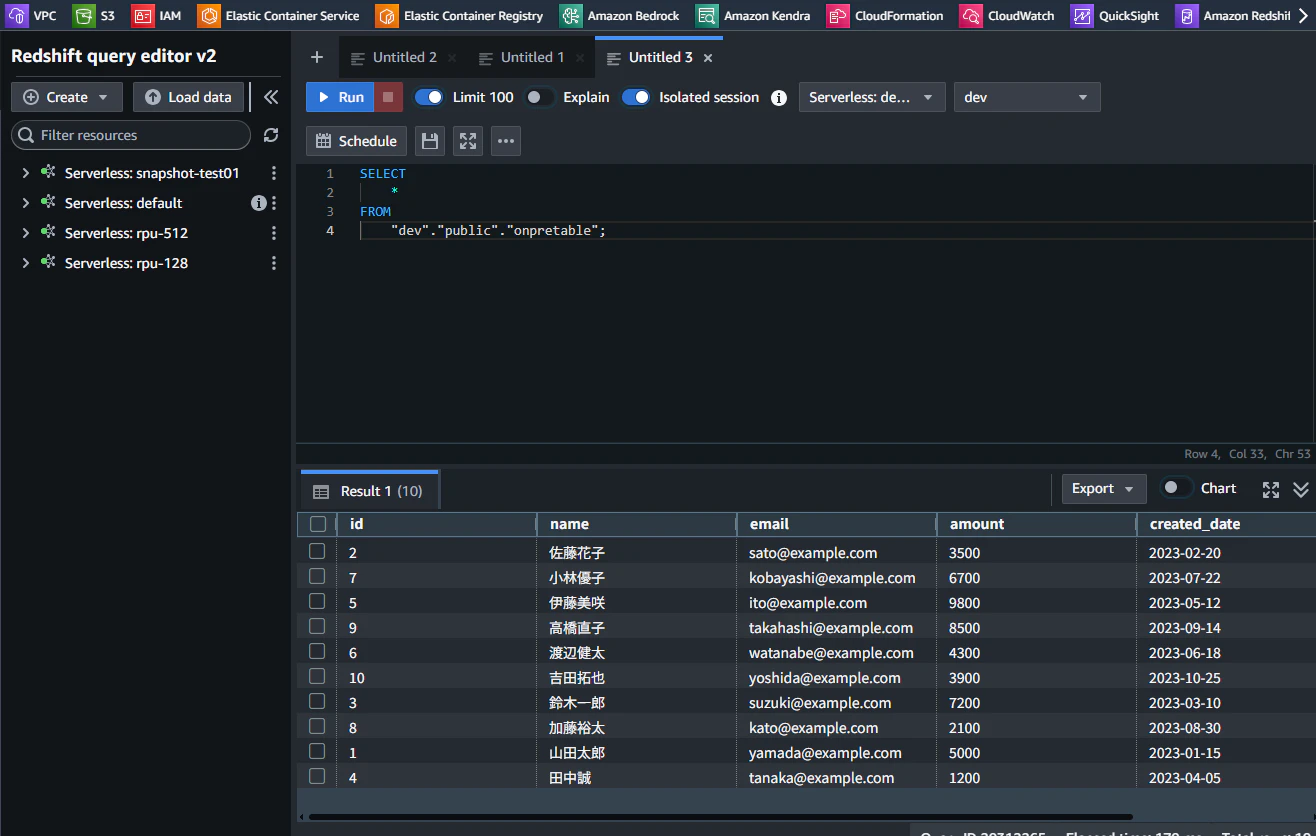Show info about Isolated session
This screenshot has height=836, width=1316.
[x=779, y=98]
